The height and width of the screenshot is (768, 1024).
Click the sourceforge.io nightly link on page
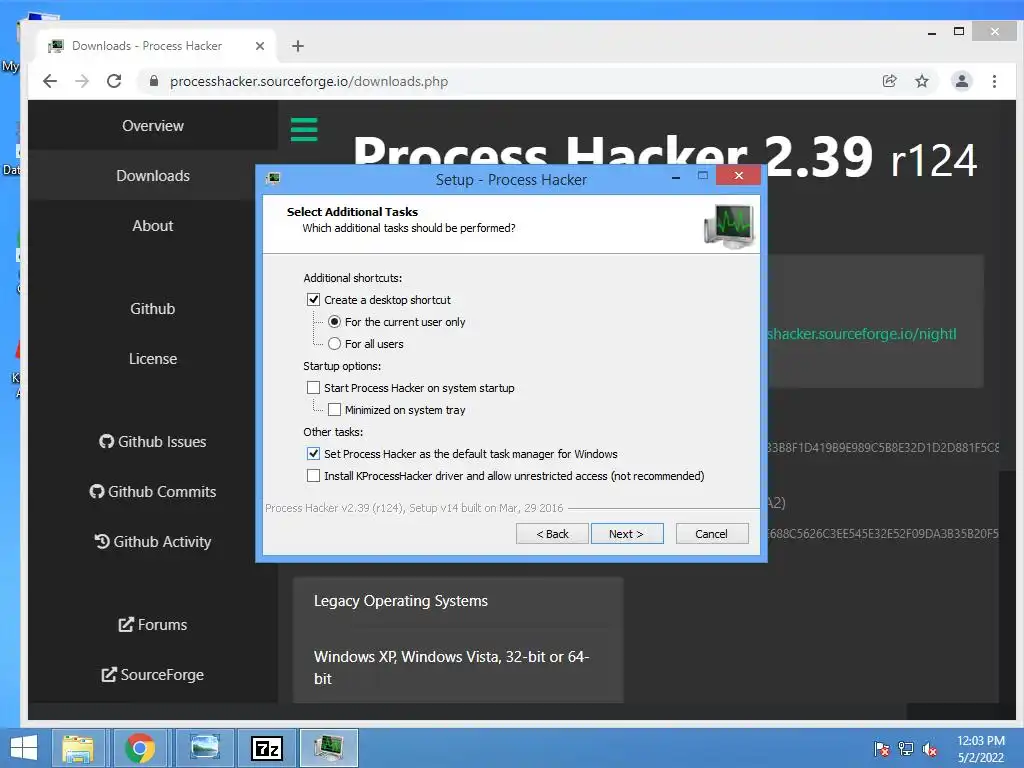pyautogui.click(x=861, y=334)
